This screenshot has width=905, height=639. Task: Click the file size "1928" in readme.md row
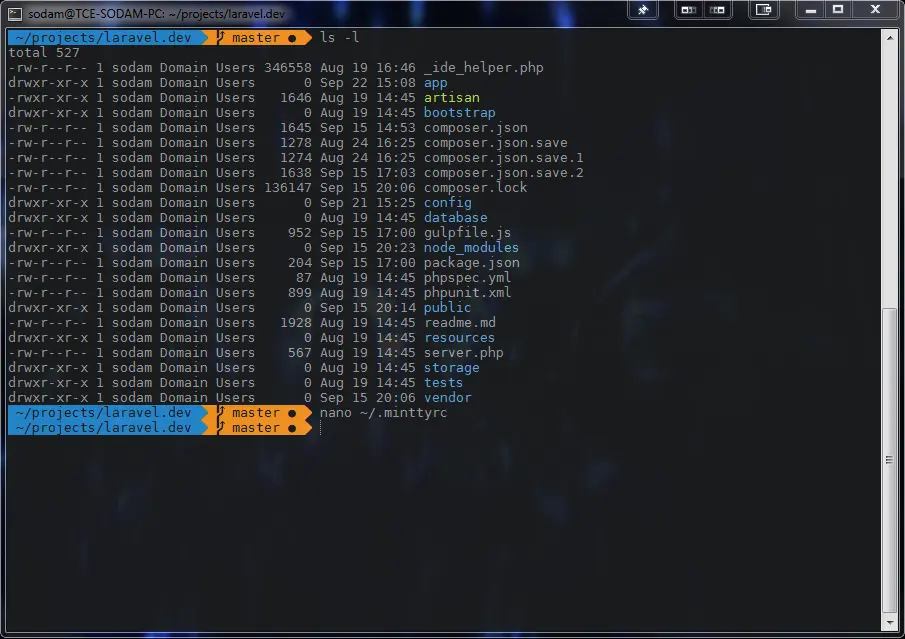[296, 323]
